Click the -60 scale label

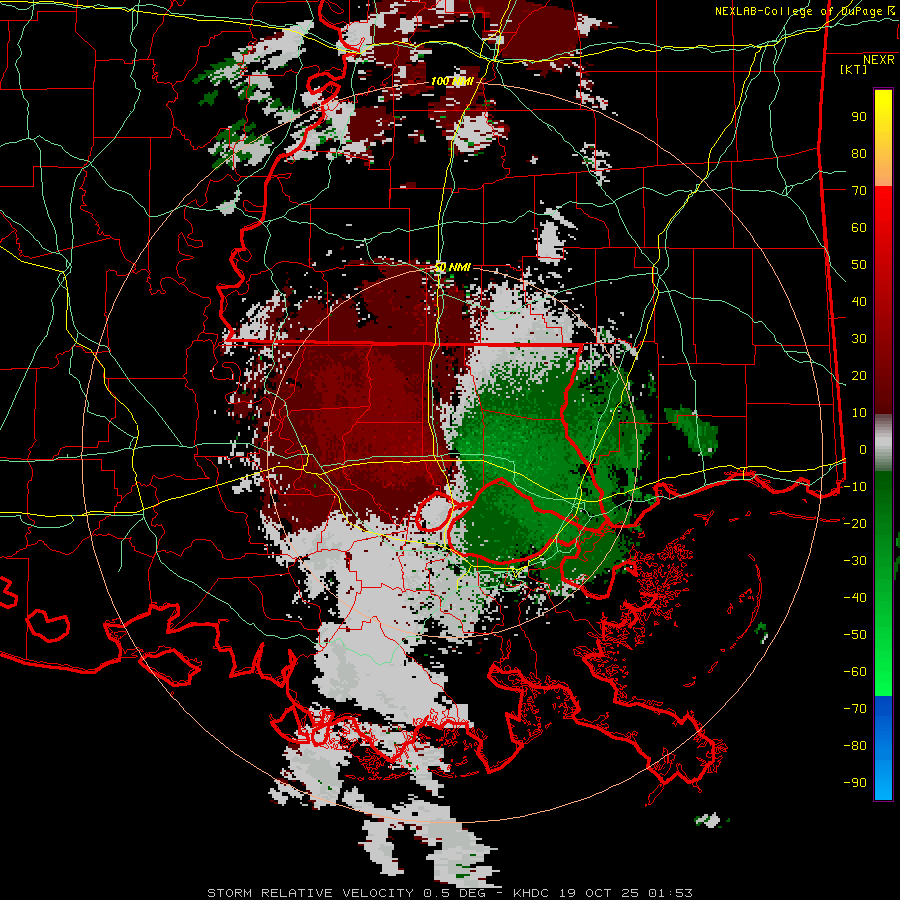pos(855,672)
